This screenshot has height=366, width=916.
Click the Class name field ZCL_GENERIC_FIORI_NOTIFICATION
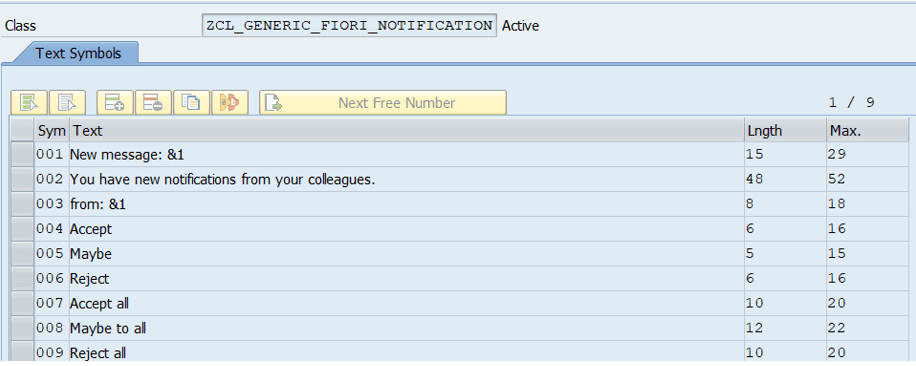[x=349, y=26]
